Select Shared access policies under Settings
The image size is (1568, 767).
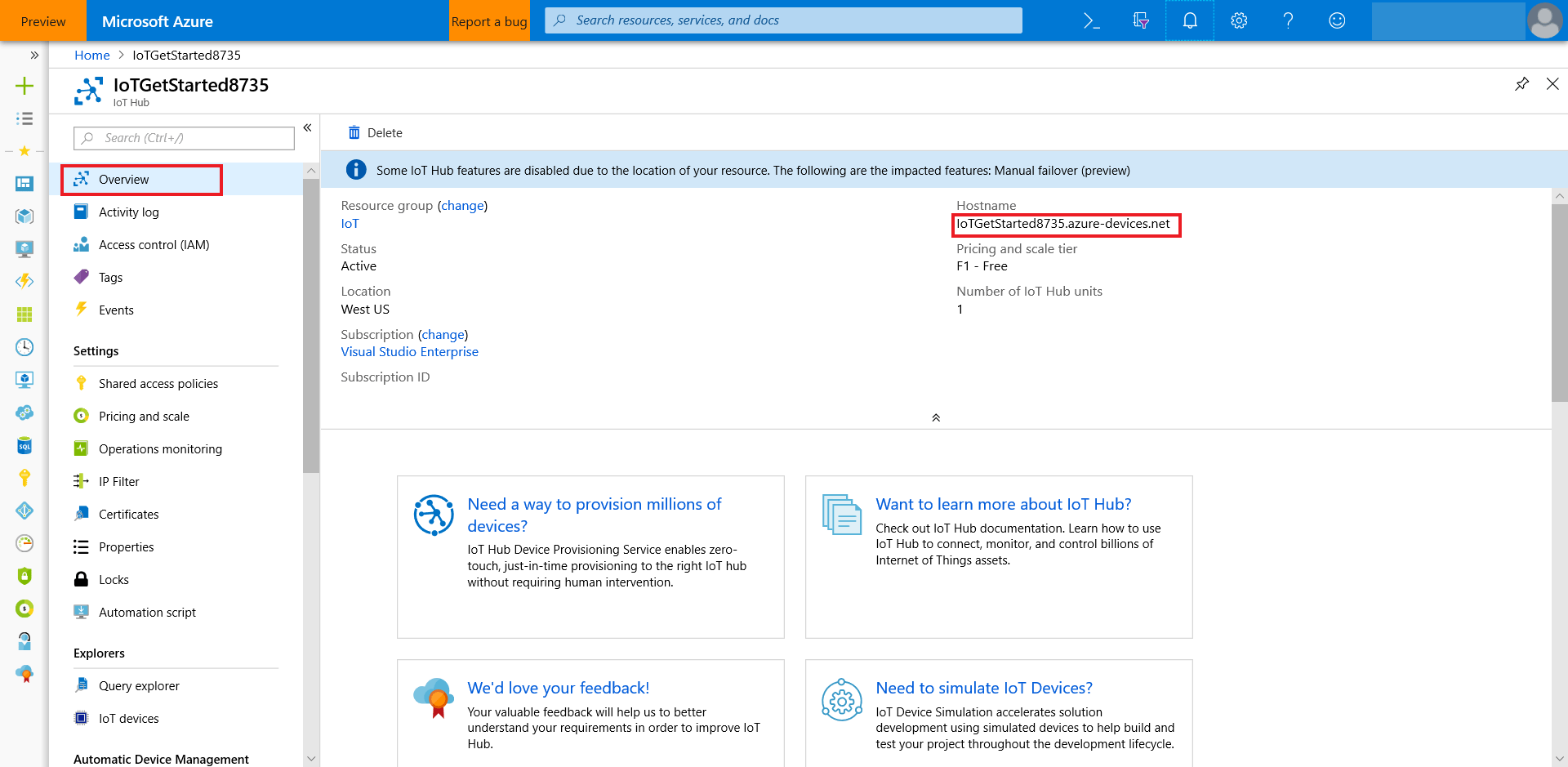(158, 382)
